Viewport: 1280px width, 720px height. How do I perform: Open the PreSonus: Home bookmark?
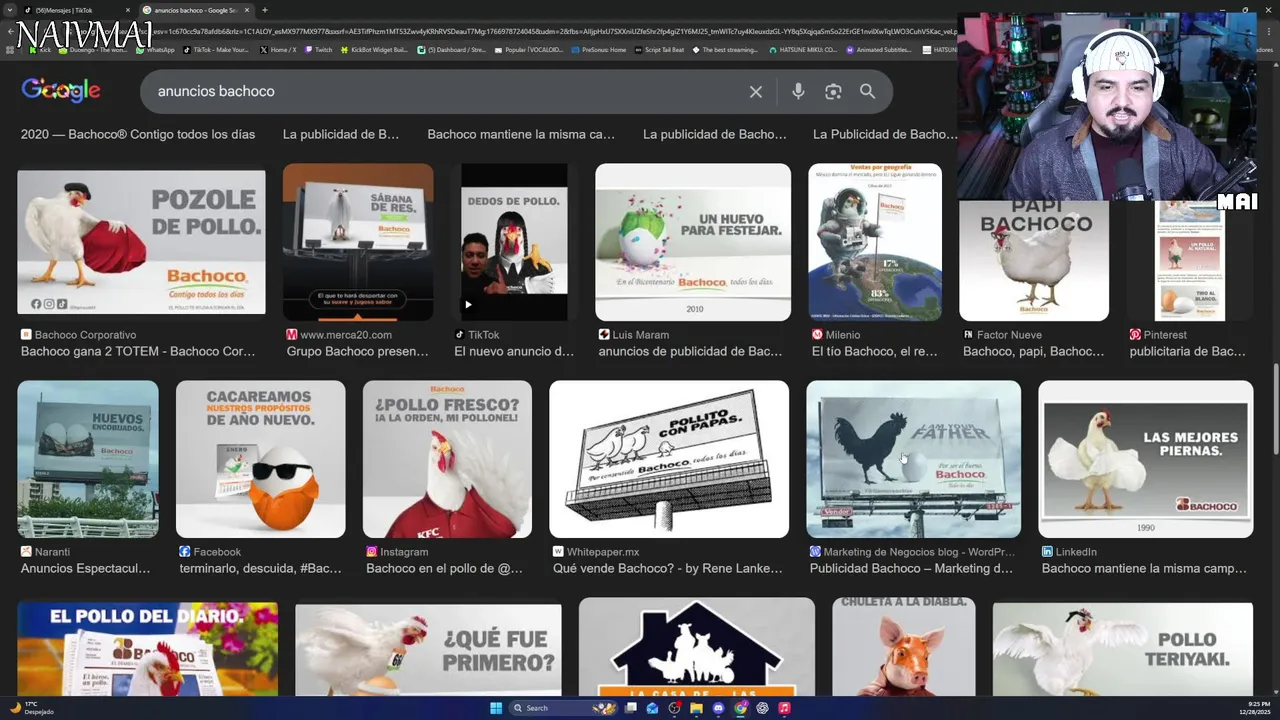[x=600, y=49]
